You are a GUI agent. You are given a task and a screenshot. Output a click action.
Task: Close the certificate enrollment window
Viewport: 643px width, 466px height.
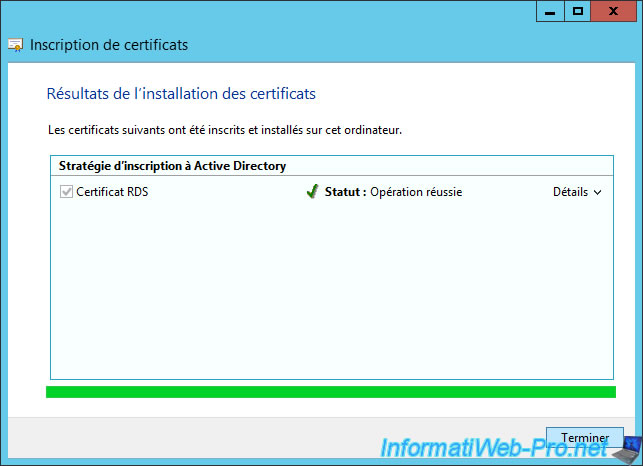click(x=613, y=11)
